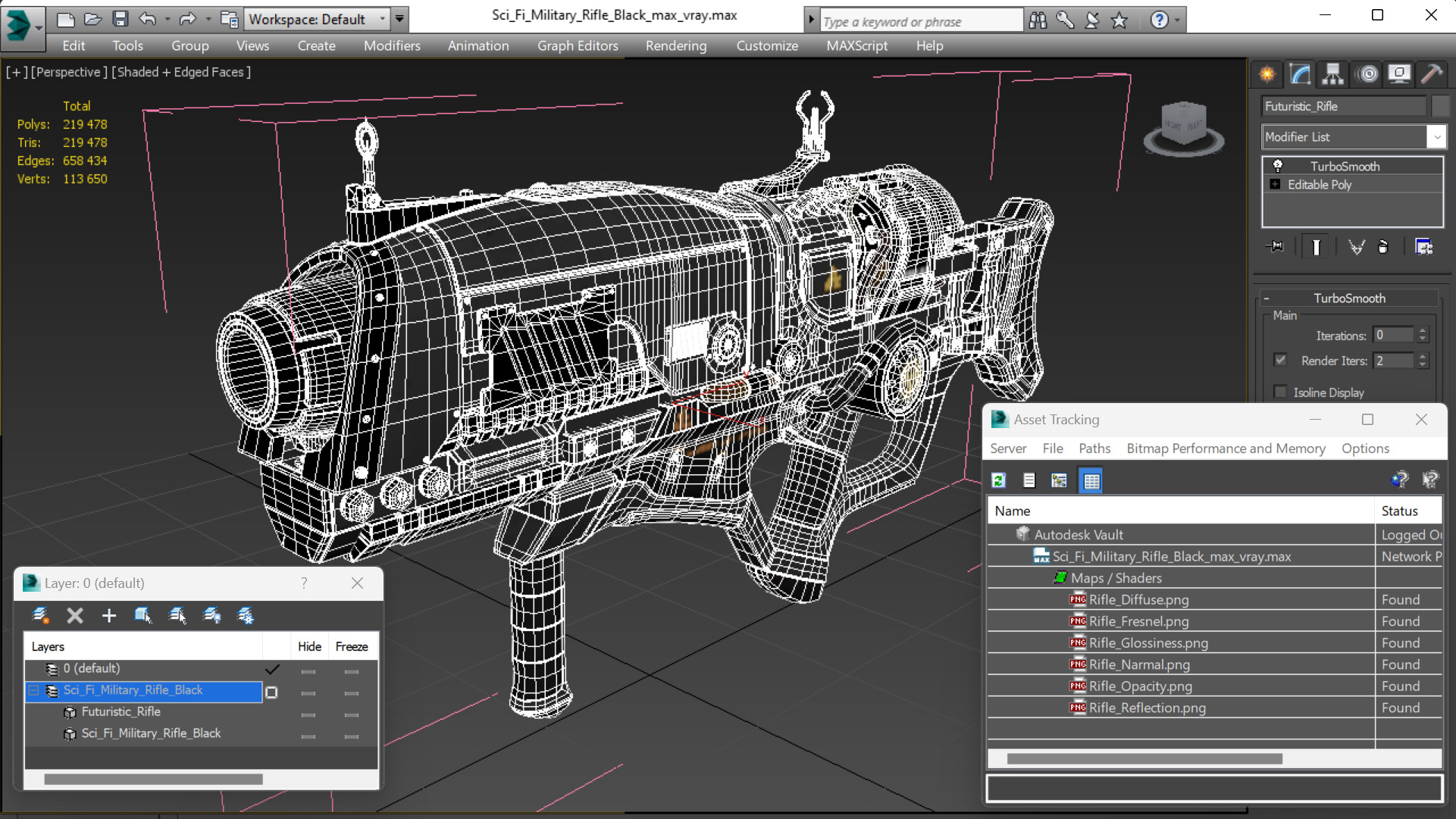Viewport: 1456px width, 819px height.
Task: Click the Pin Stack icon
Action: [x=1276, y=247]
